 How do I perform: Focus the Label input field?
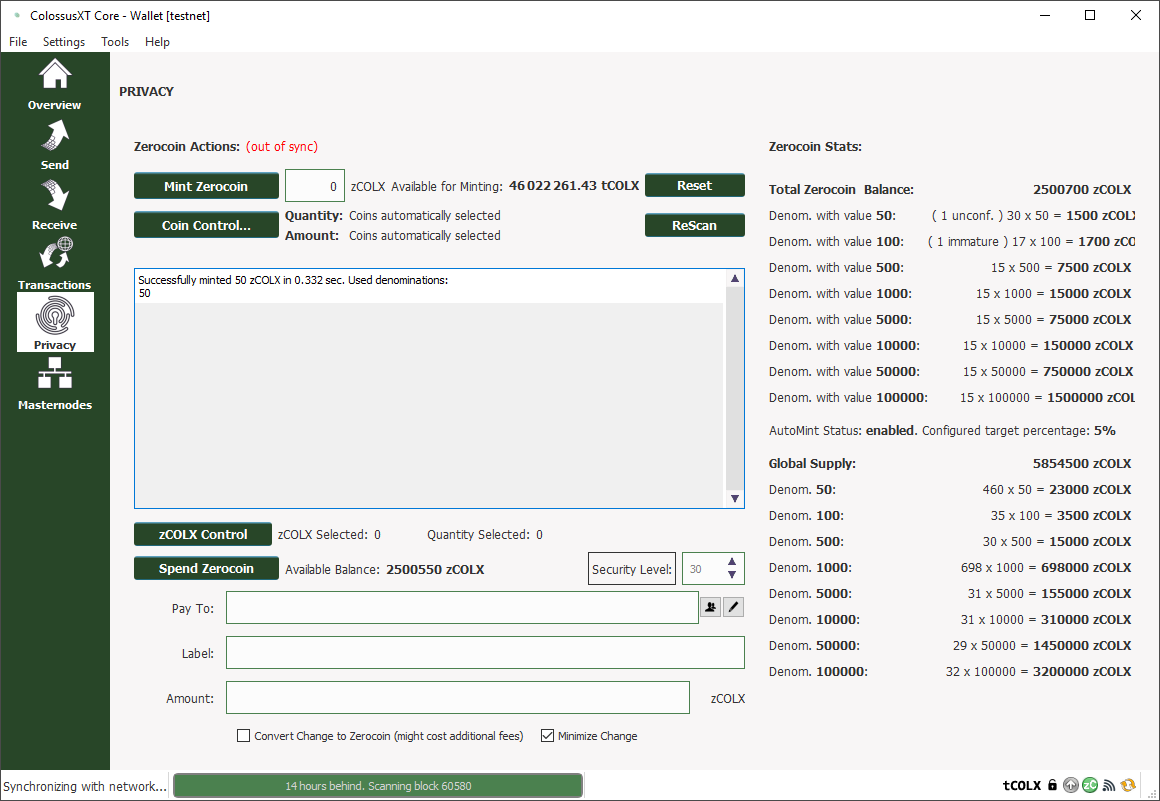pyautogui.click(x=485, y=653)
